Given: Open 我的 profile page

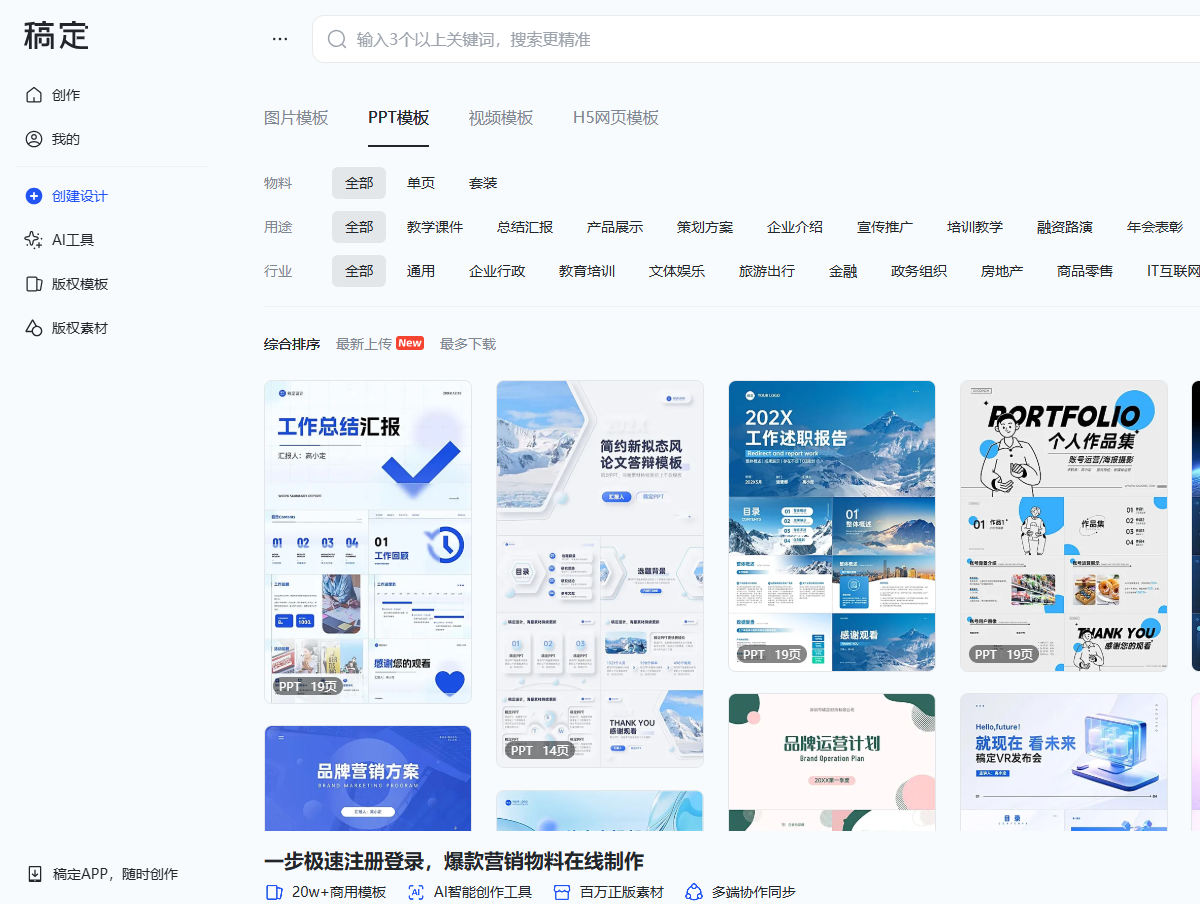Looking at the screenshot, I should pyautogui.click(x=66, y=139).
